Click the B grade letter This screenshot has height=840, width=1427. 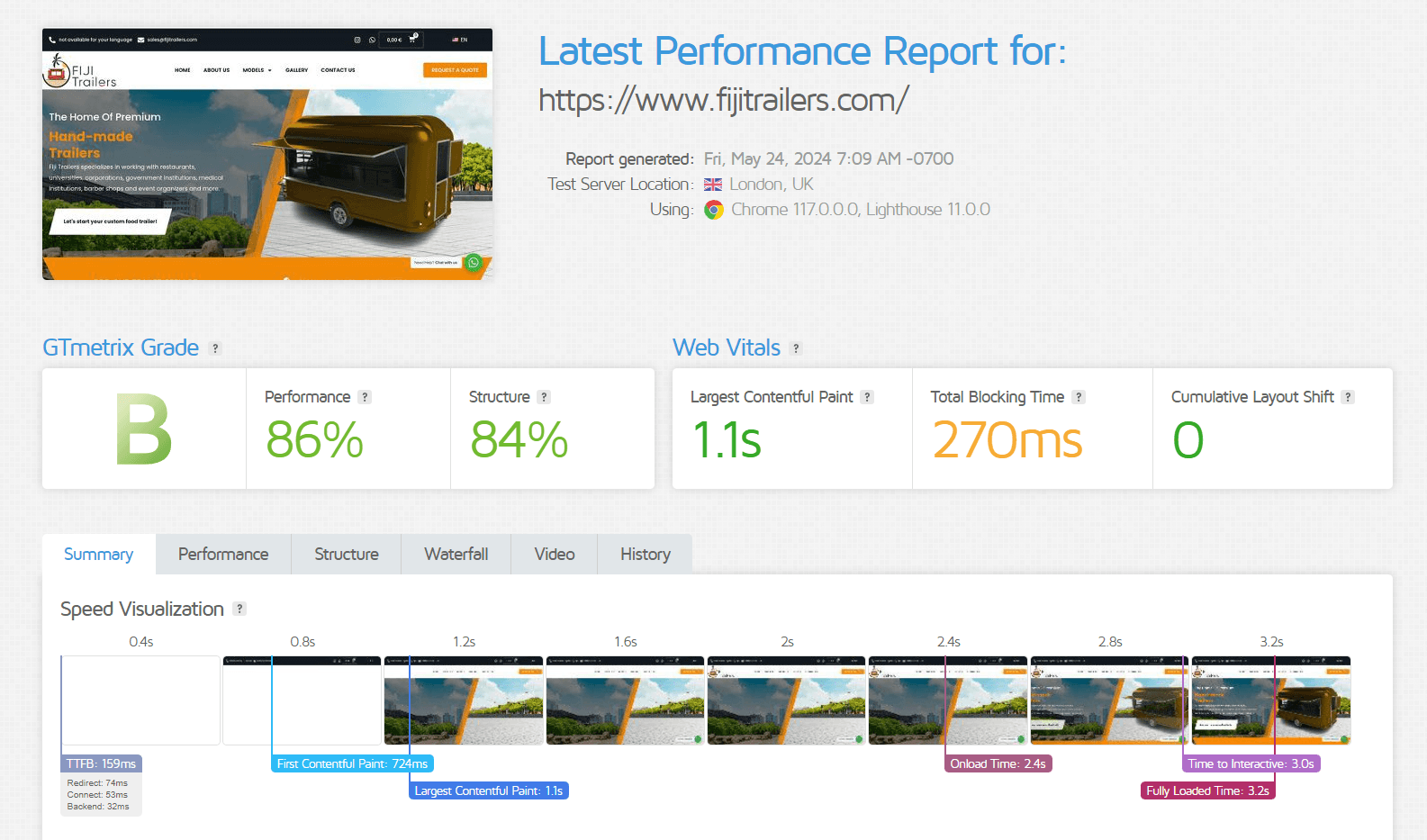pyautogui.click(x=144, y=430)
